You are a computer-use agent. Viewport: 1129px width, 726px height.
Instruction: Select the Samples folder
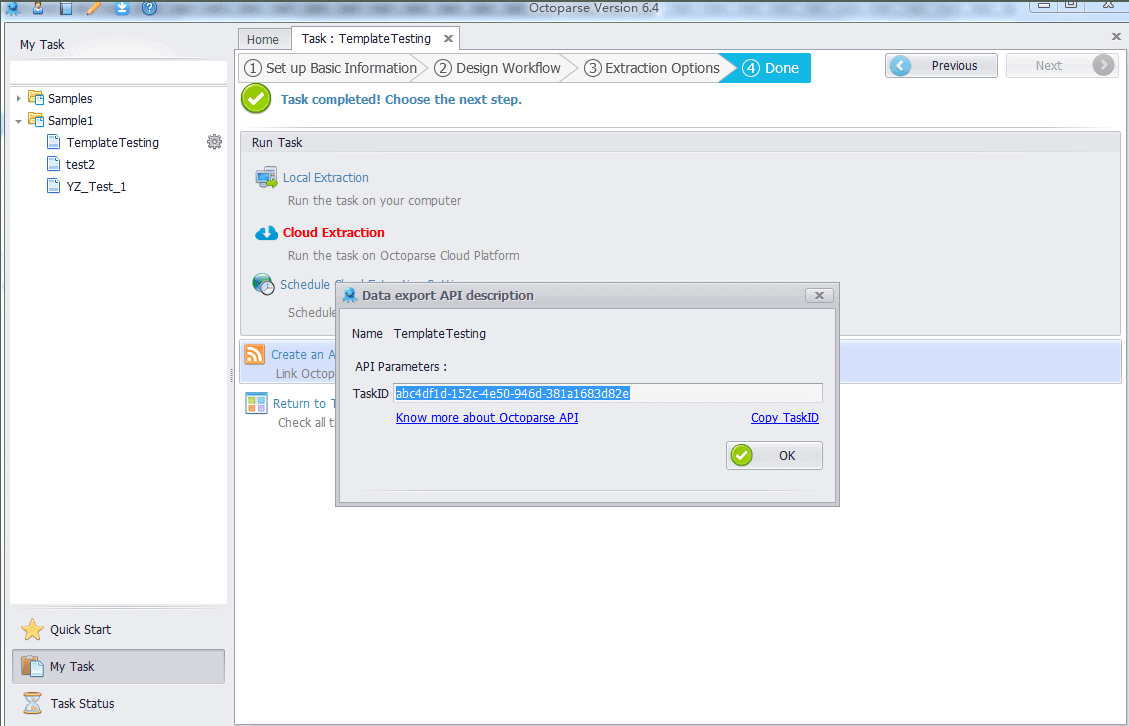tap(70, 99)
